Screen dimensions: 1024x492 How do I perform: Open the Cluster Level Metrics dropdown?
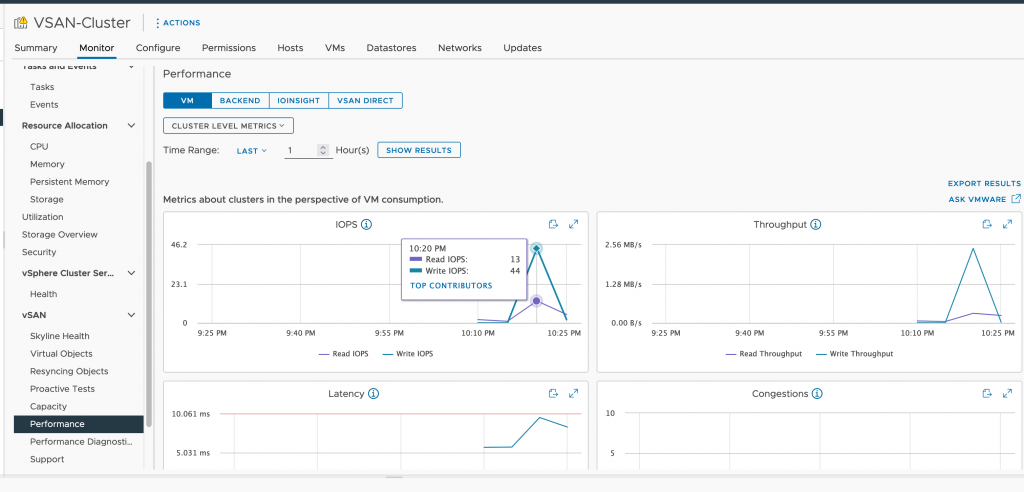coord(228,125)
